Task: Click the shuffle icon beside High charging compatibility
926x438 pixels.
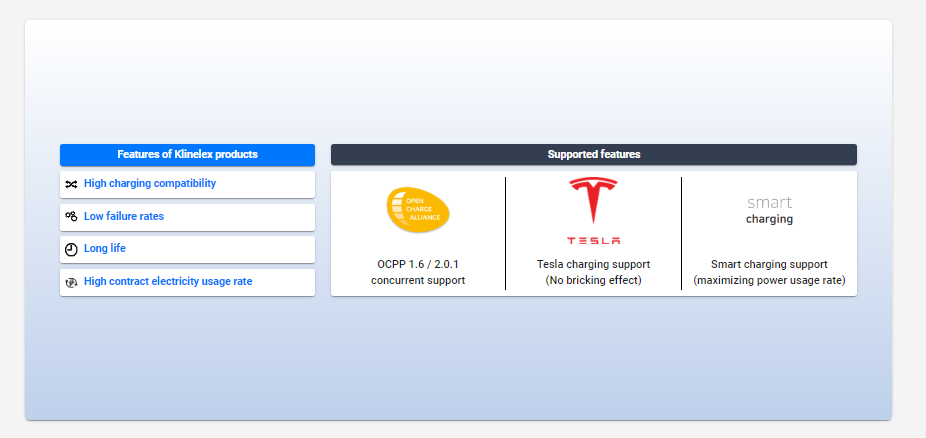Action: click(71, 184)
